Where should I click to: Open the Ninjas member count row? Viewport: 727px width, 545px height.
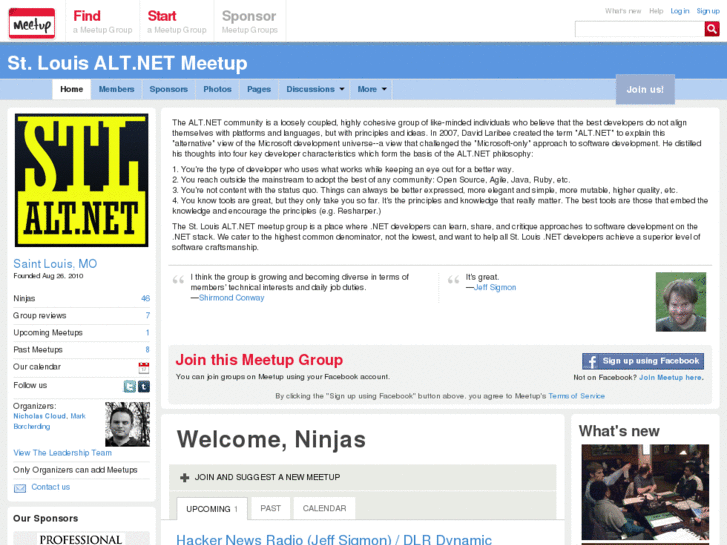pyautogui.click(x=82, y=298)
